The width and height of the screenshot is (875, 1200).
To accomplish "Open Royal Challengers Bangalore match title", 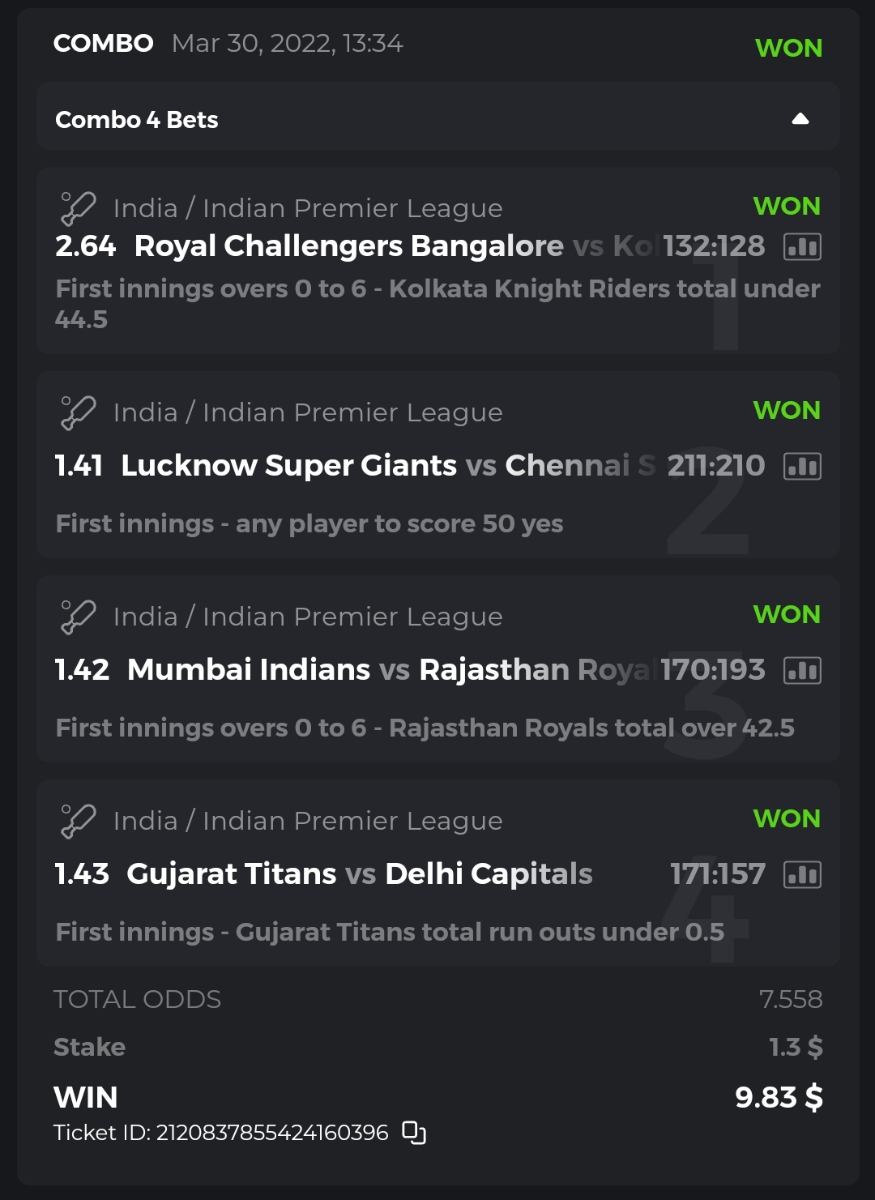I will pos(349,246).
